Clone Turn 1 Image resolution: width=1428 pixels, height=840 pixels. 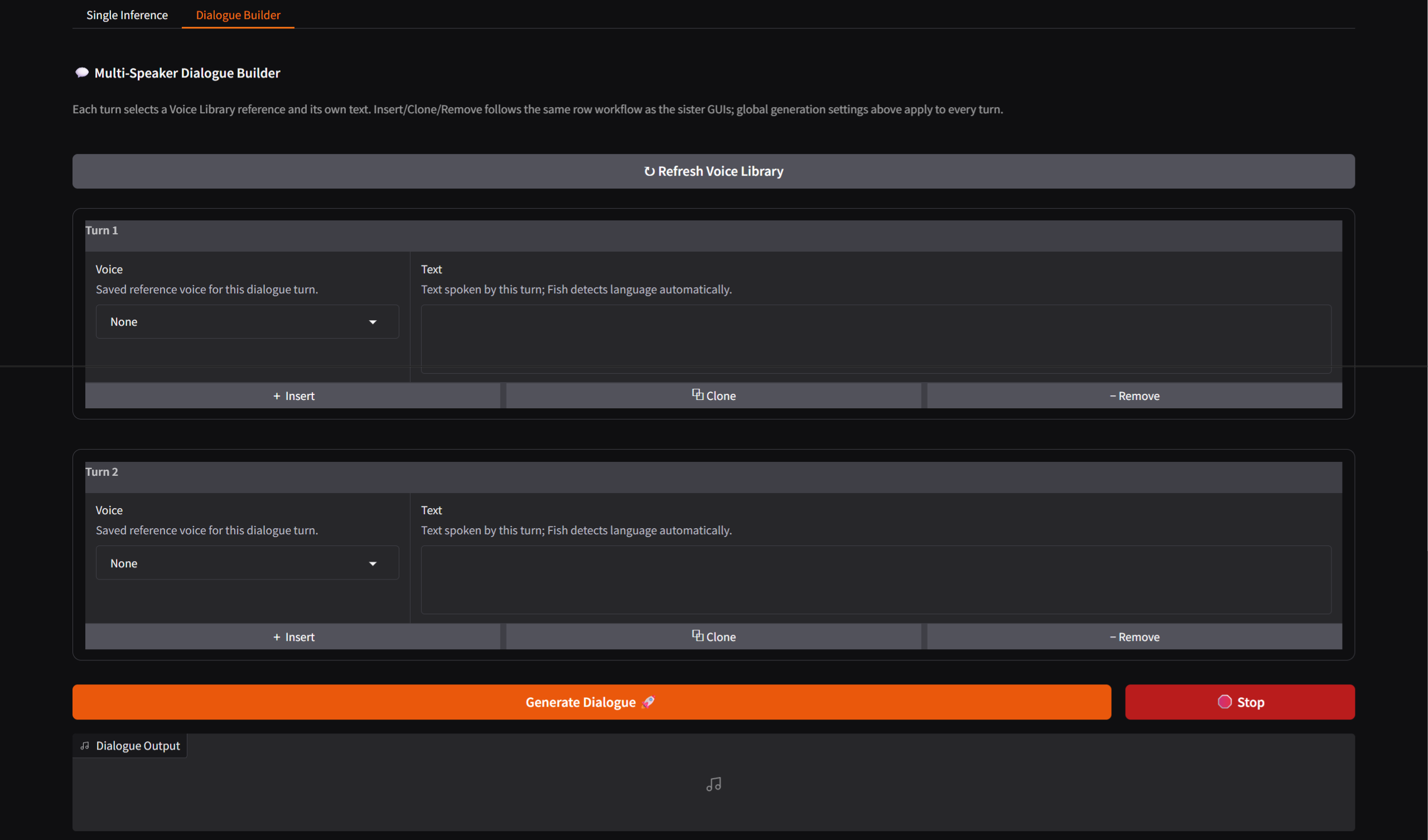point(713,395)
